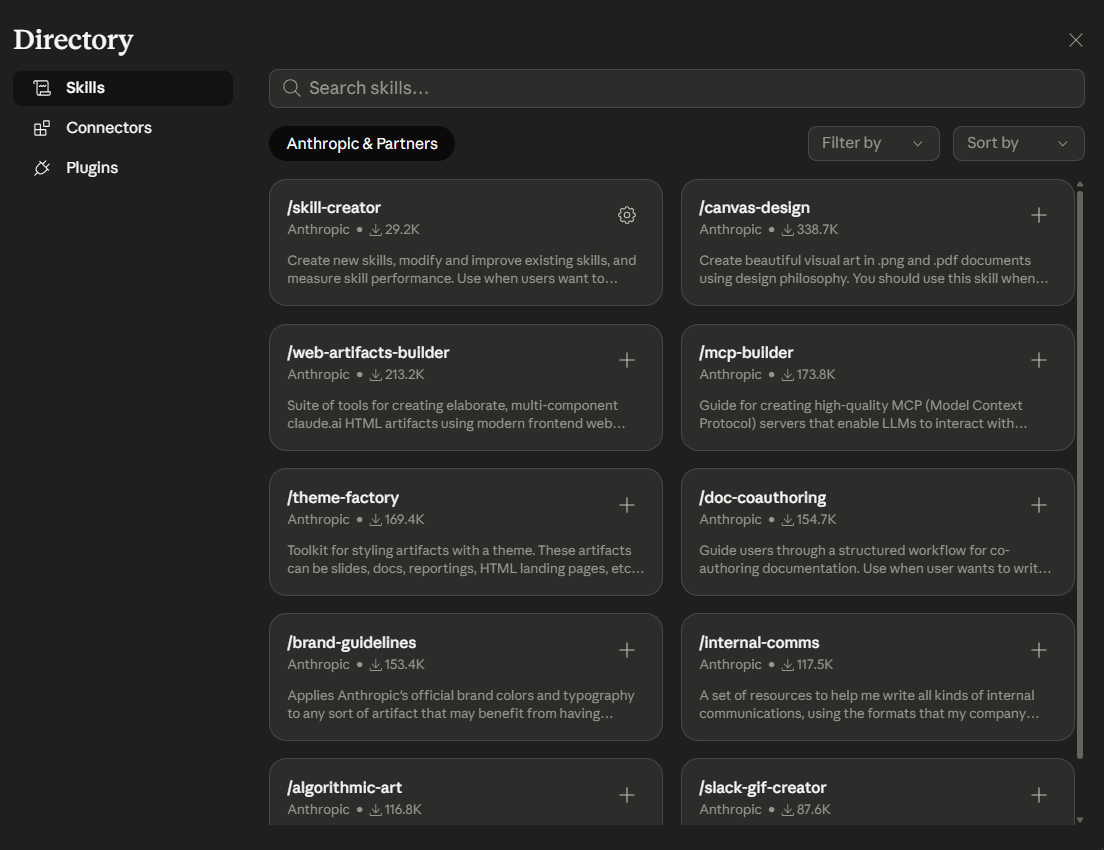Add the algorithmic-art skill

[627, 795]
